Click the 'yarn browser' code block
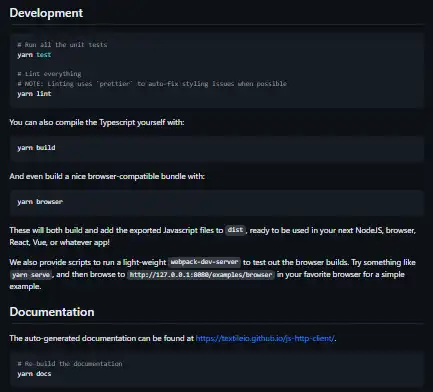Viewport: 433px width, 392px height. click(x=217, y=202)
